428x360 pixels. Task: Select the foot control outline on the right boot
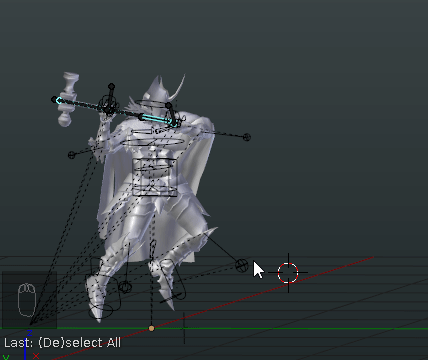tap(172, 280)
